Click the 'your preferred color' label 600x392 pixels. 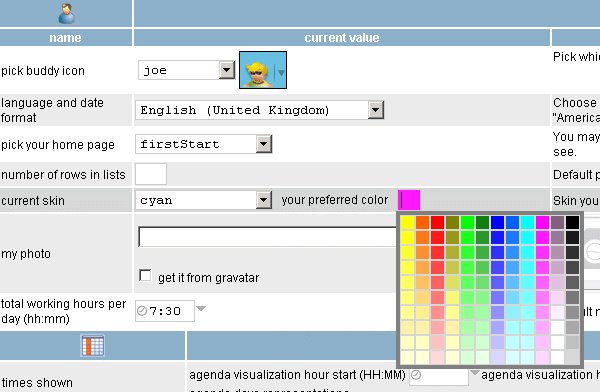click(x=335, y=200)
